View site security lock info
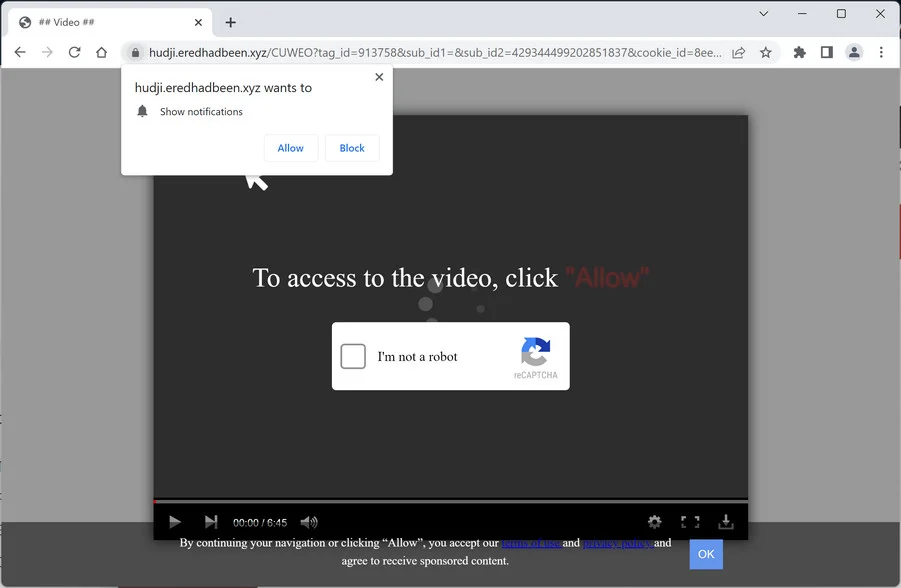This screenshot has width=901, height=588. pyautogui.click(x=135, y=53)
